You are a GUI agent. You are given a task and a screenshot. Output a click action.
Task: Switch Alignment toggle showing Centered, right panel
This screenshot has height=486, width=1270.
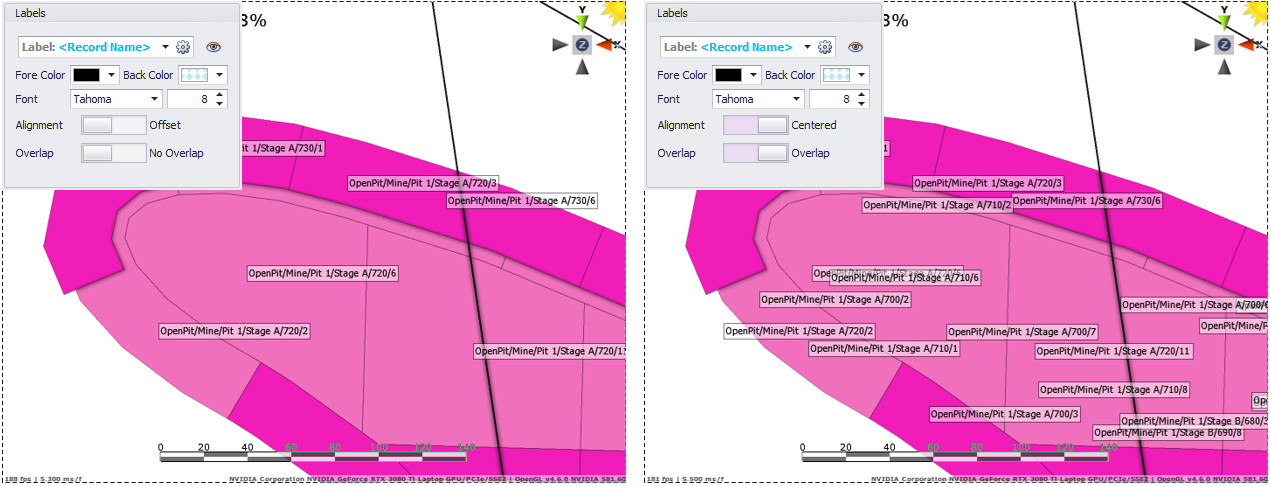755,125
